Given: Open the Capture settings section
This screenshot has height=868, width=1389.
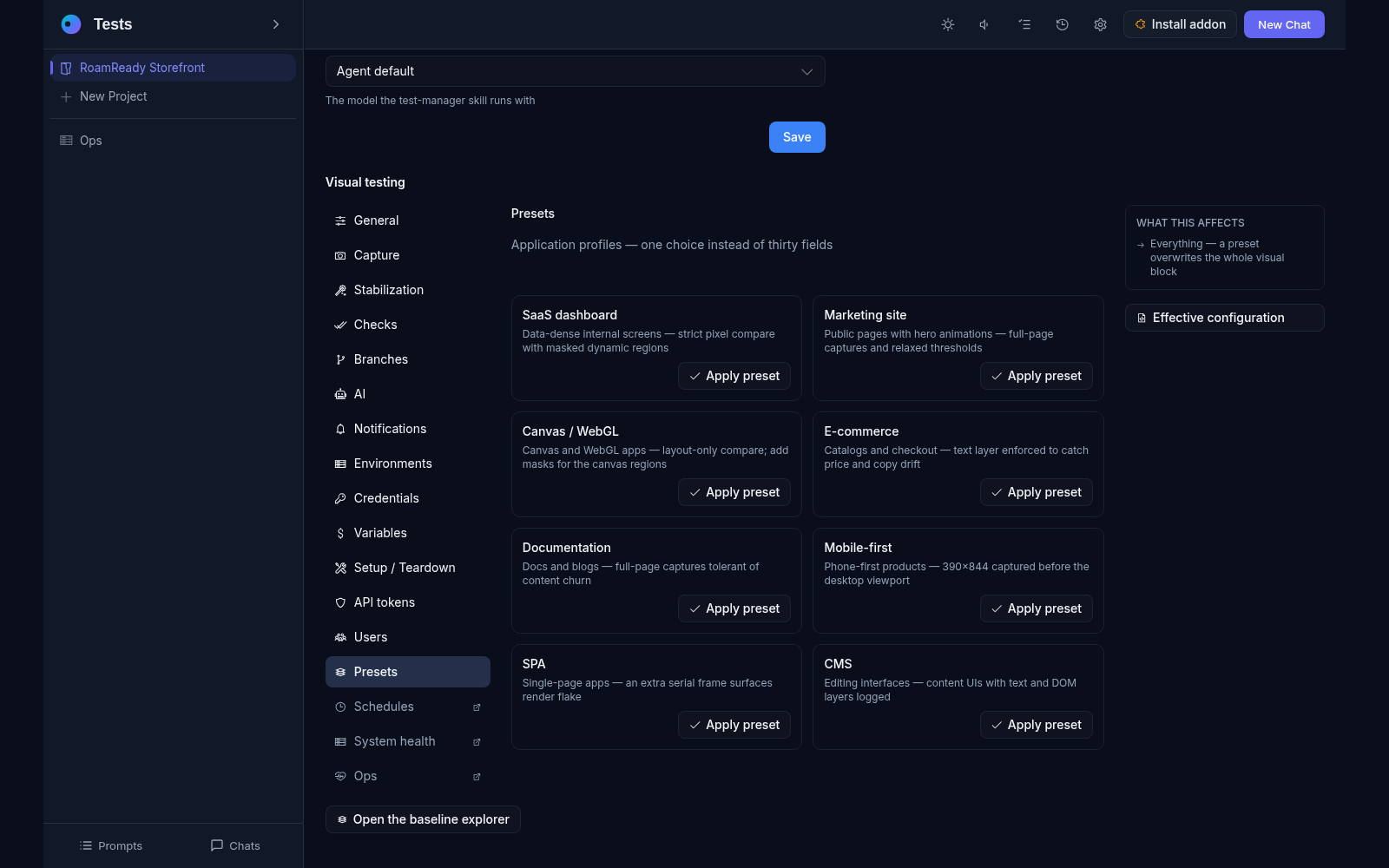Looking at the screenshot, I should 408,255.
